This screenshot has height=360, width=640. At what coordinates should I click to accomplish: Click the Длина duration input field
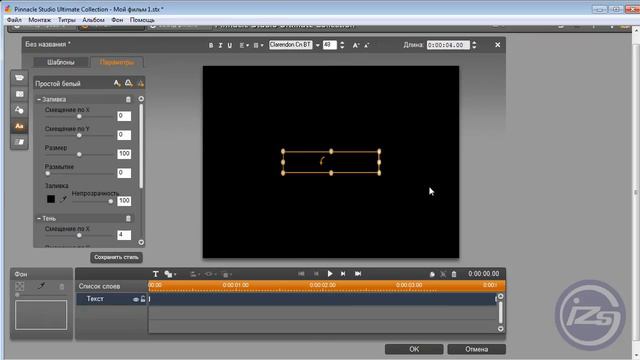pos(448,45)
